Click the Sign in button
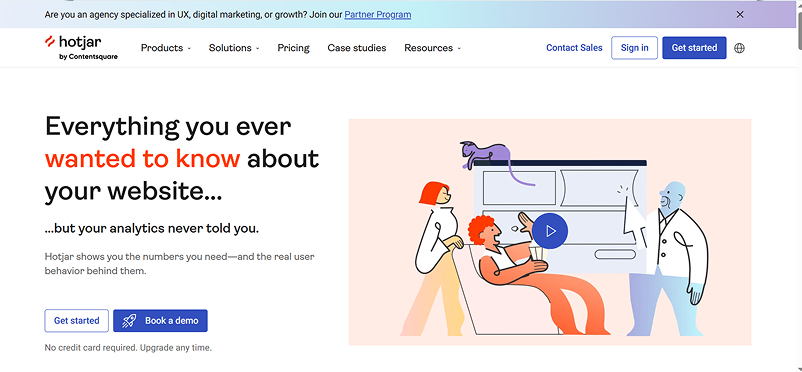The width and height of the screenshot is (802, 372). 634,48
